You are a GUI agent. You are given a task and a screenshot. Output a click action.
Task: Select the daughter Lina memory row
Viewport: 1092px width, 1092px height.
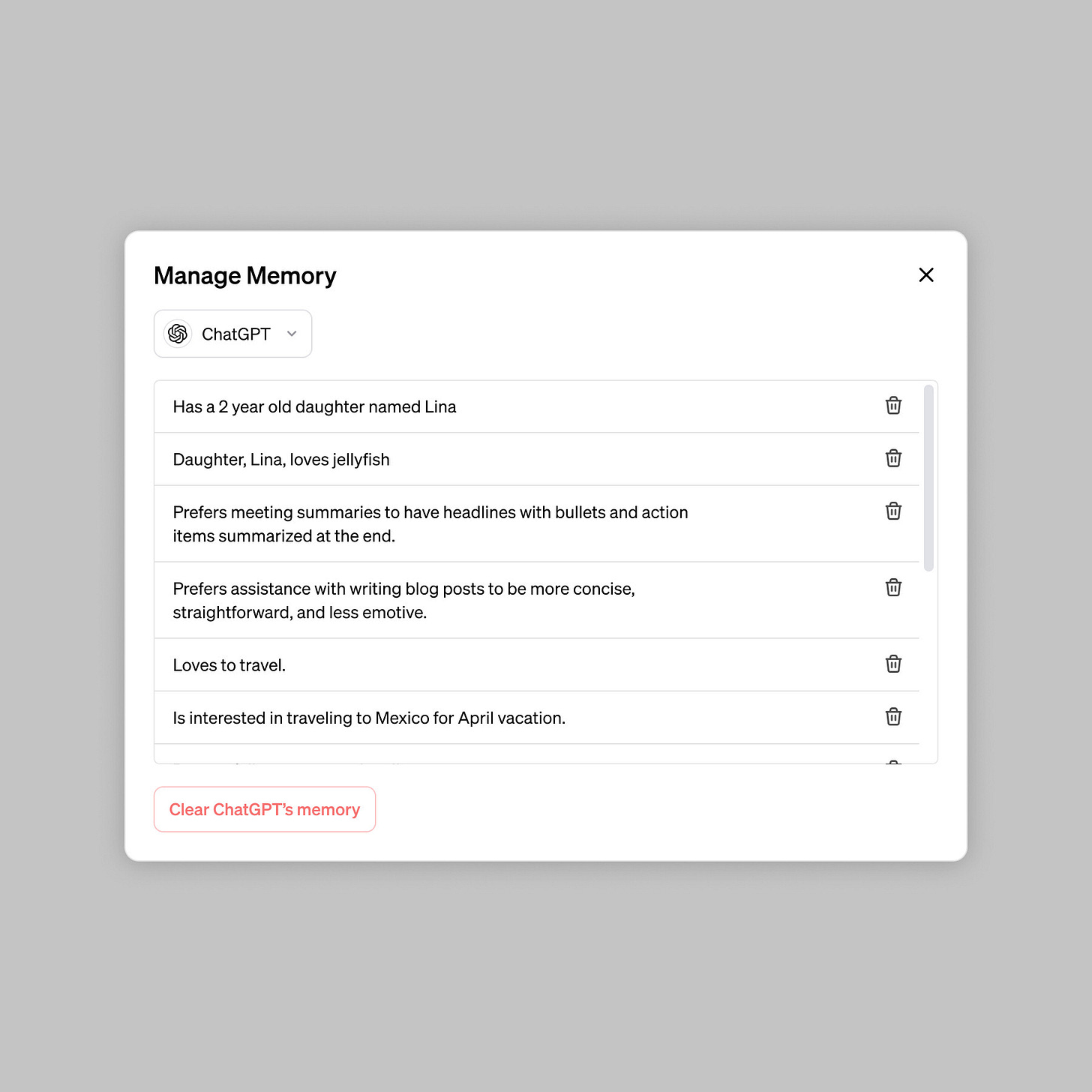pos(450,406)
